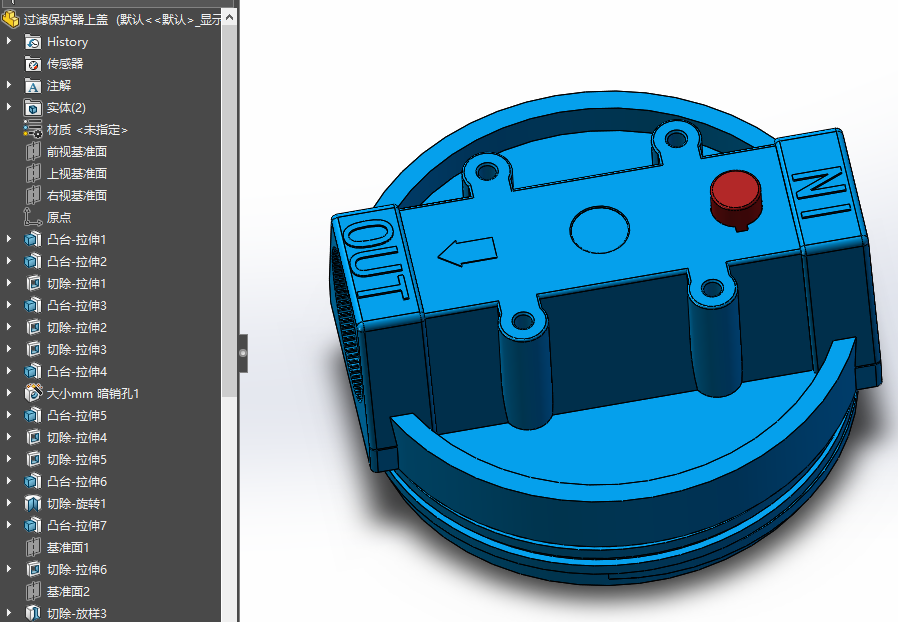Screen dimensions: 898x622
Task: Click the panel collapse handle
Action: point(243,353)
